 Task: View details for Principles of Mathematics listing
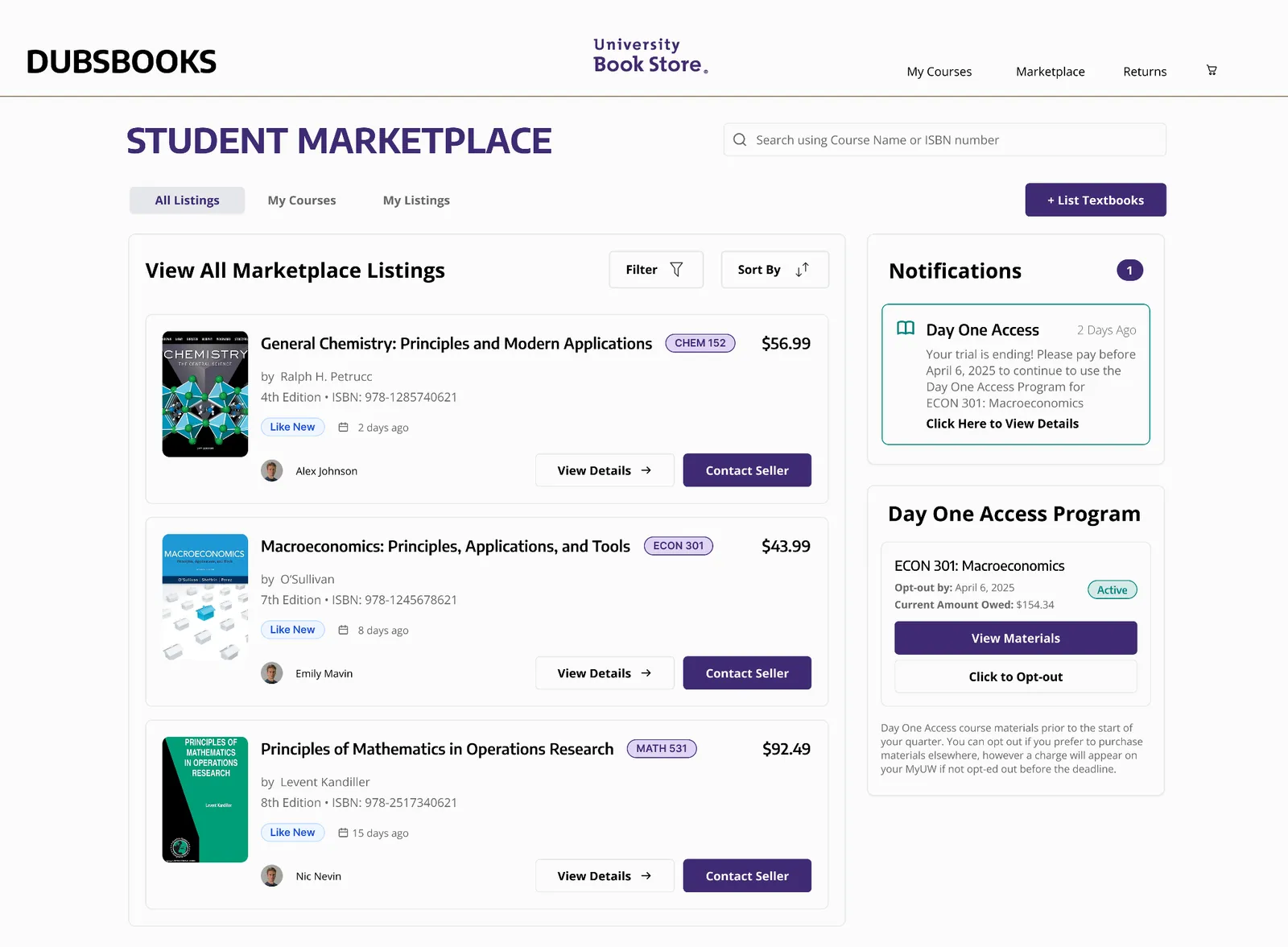tap(605, 876)
